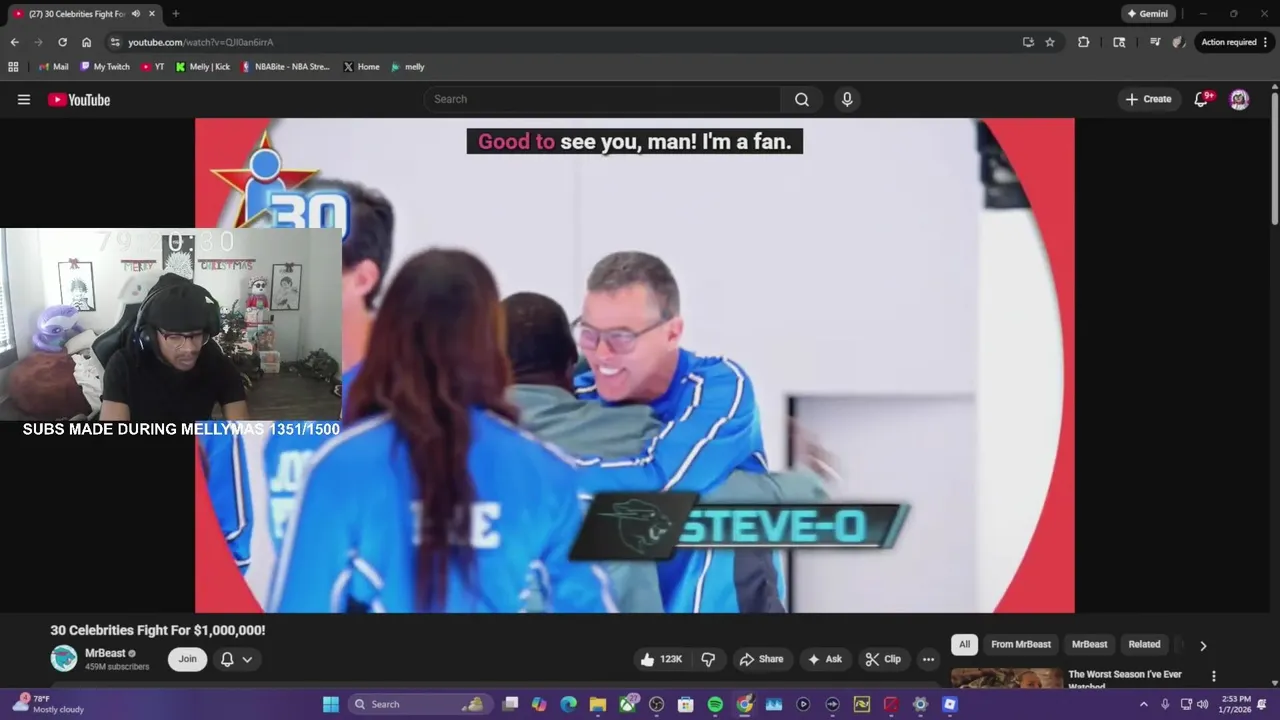
Task: Click the tray volume speaker icon
Action: pyautogui.click(x=1204, y=704)
